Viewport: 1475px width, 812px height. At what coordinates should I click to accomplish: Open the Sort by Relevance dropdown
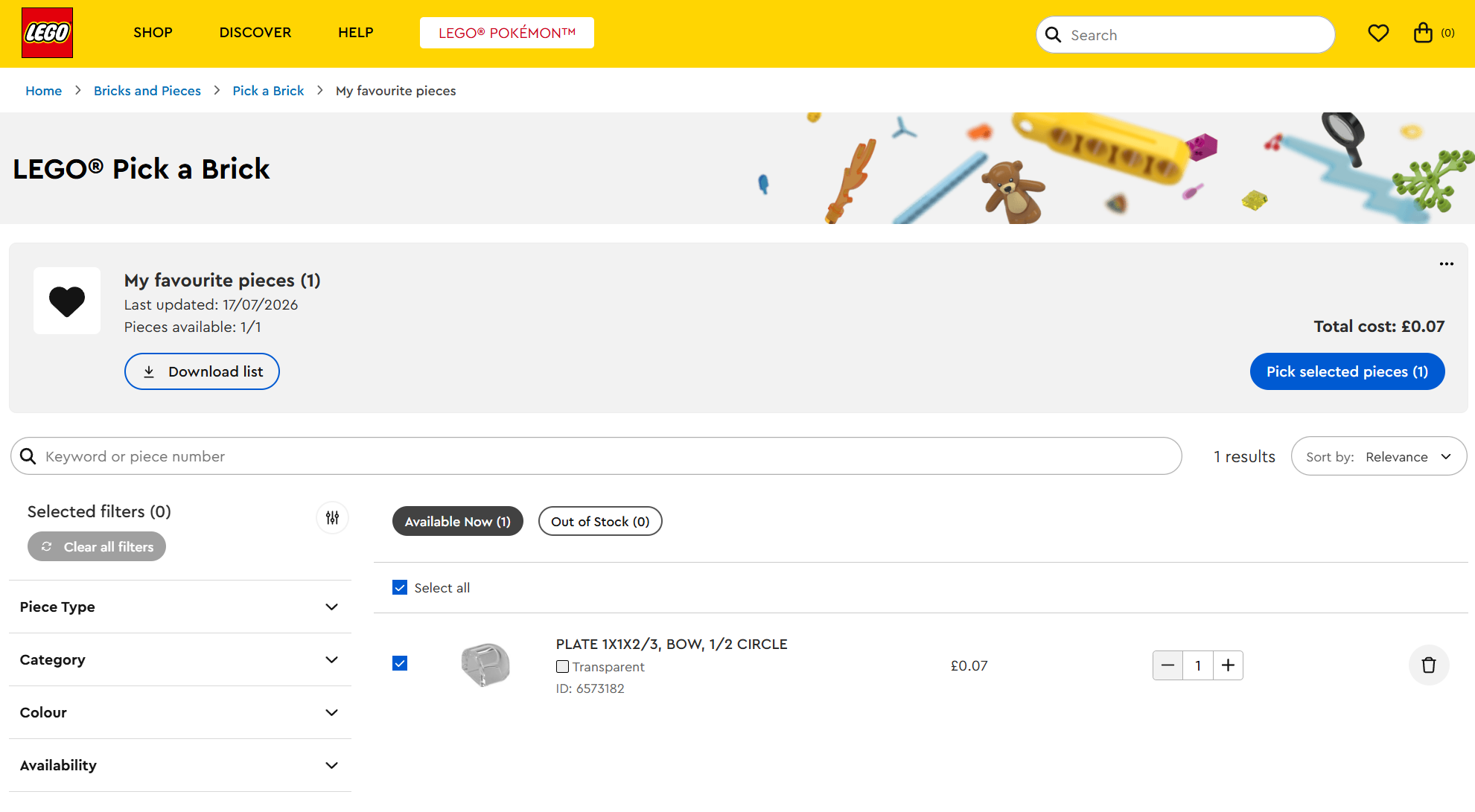pyautogui.click(x=1379, y=456)
